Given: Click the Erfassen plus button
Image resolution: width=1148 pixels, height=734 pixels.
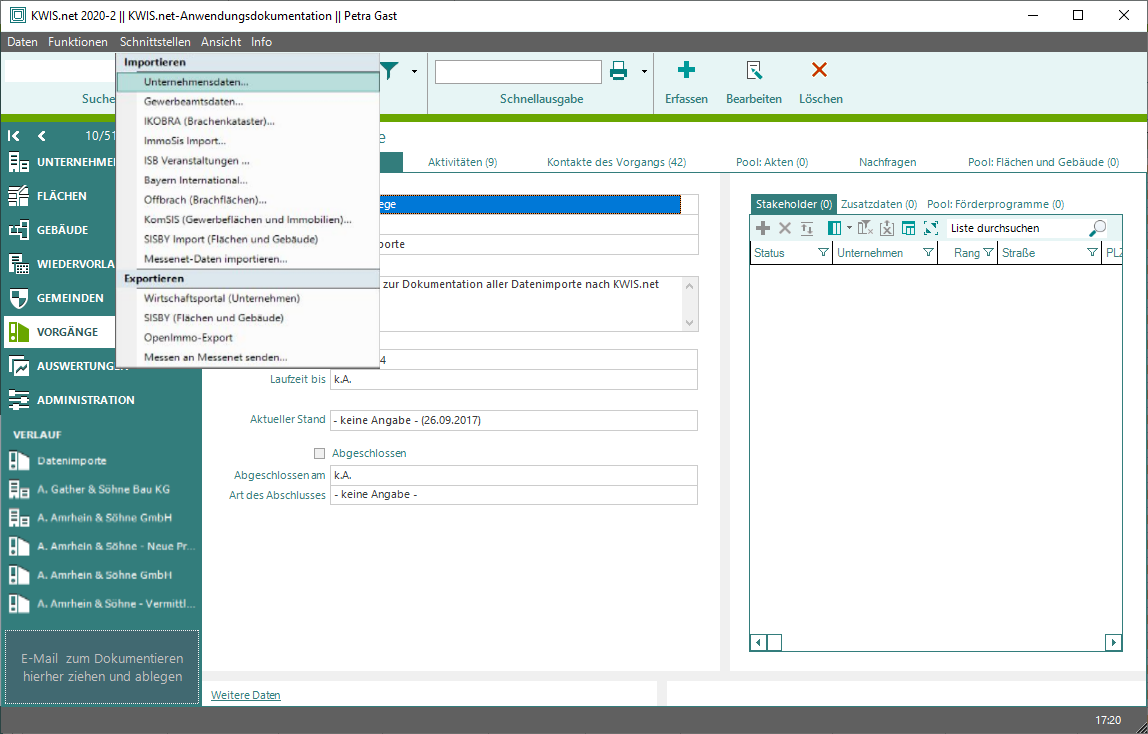Looking at the screenshot, I should (x=686, y=71).
